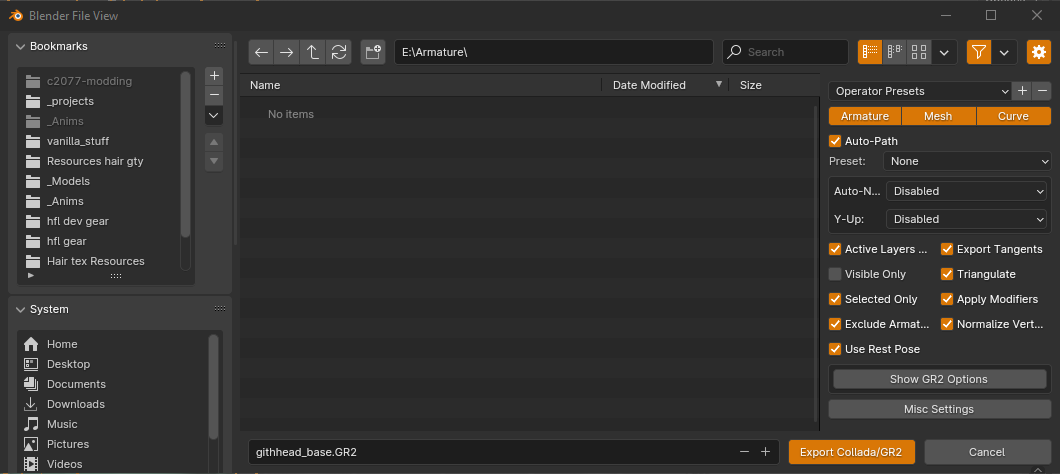Viewport: 1060px width, 474px height.
Task: Open filter settings dropdown arrow
Action: coord(1005,52)
